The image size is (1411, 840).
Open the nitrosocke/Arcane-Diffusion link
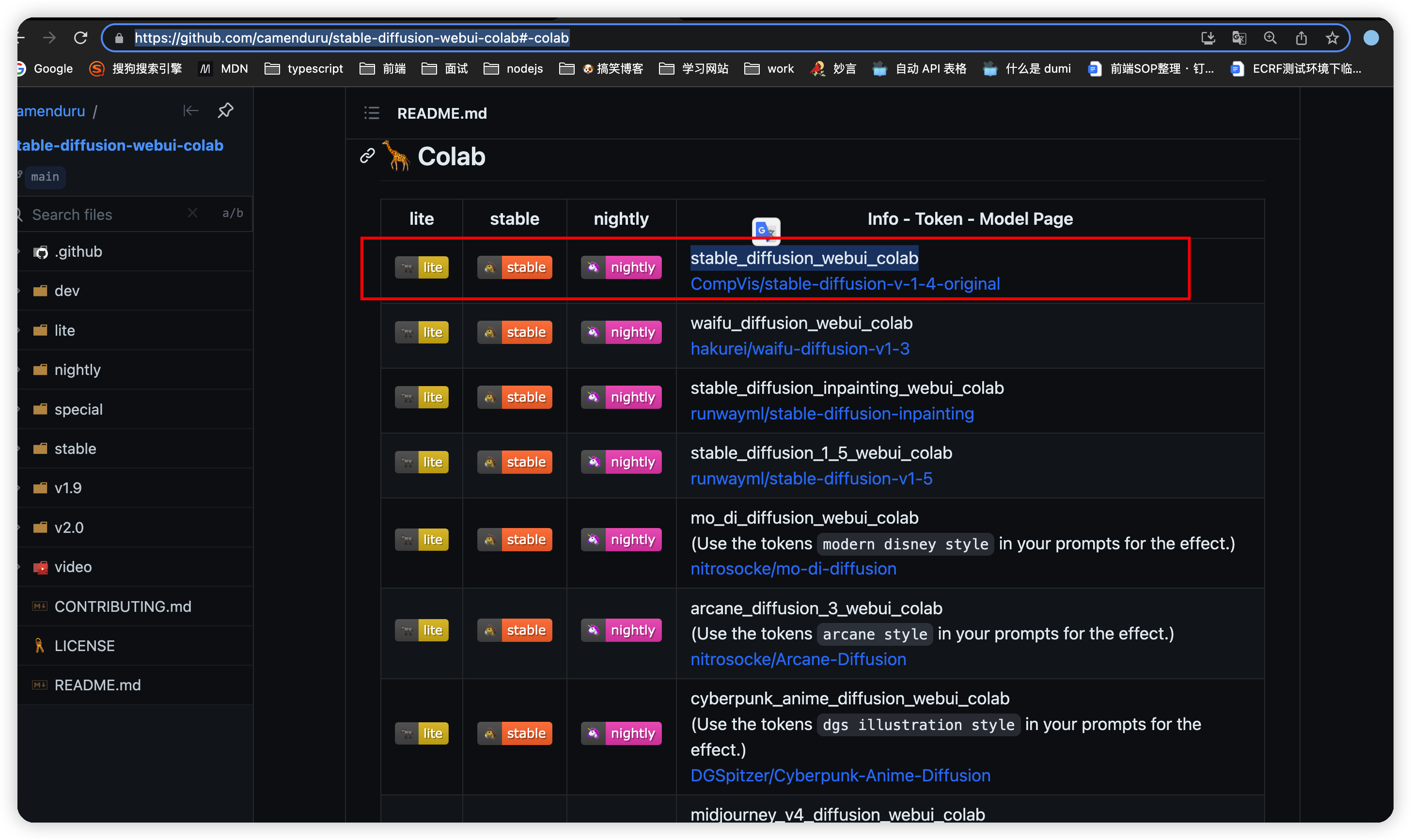tap(798, 659)
